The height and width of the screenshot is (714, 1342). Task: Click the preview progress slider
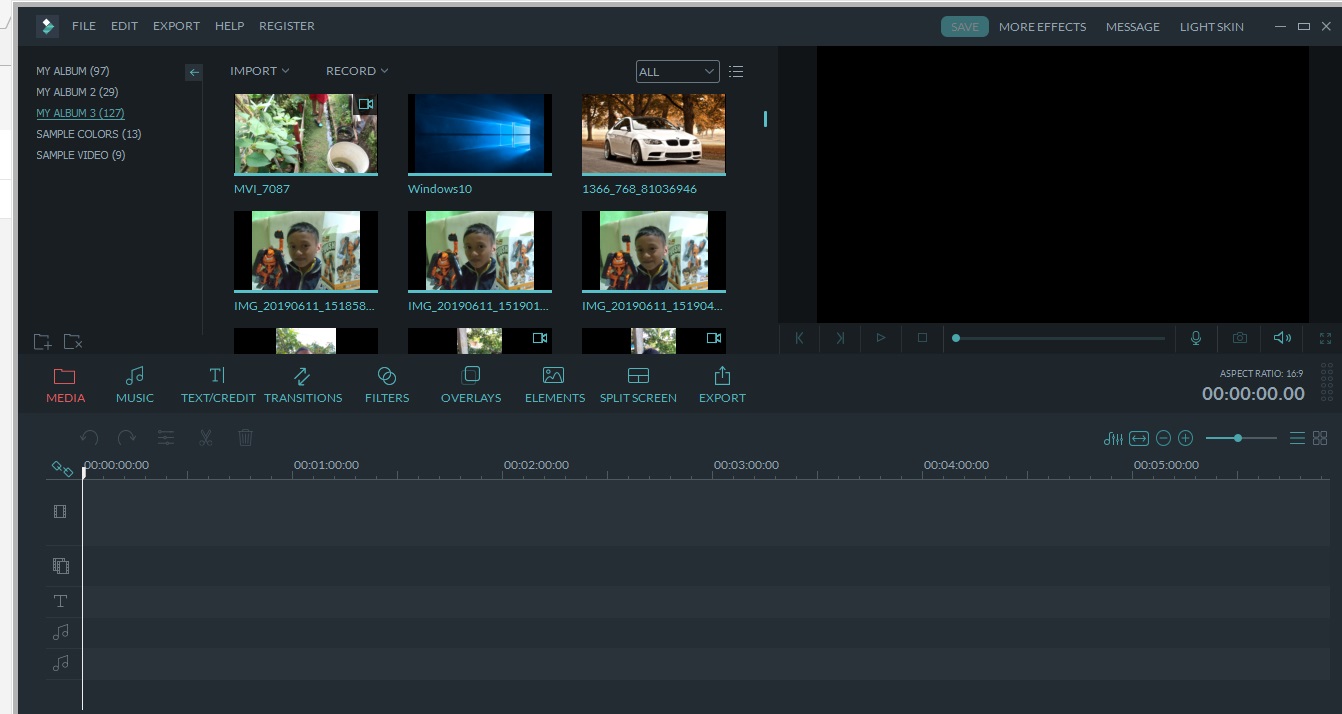[x=1059, y=338]
